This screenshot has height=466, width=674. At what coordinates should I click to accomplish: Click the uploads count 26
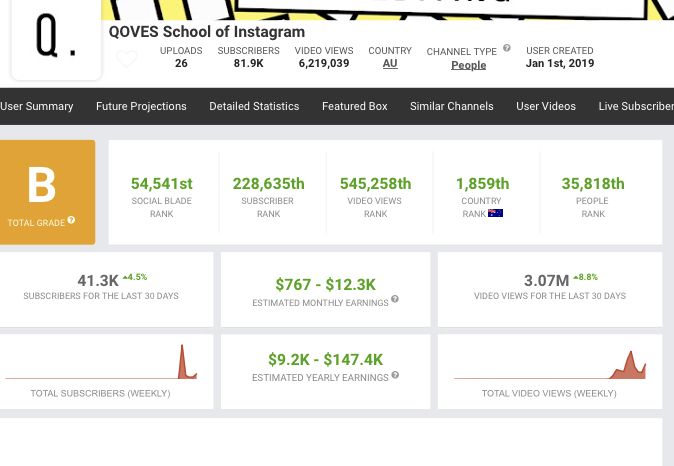[x=181, y=63]
